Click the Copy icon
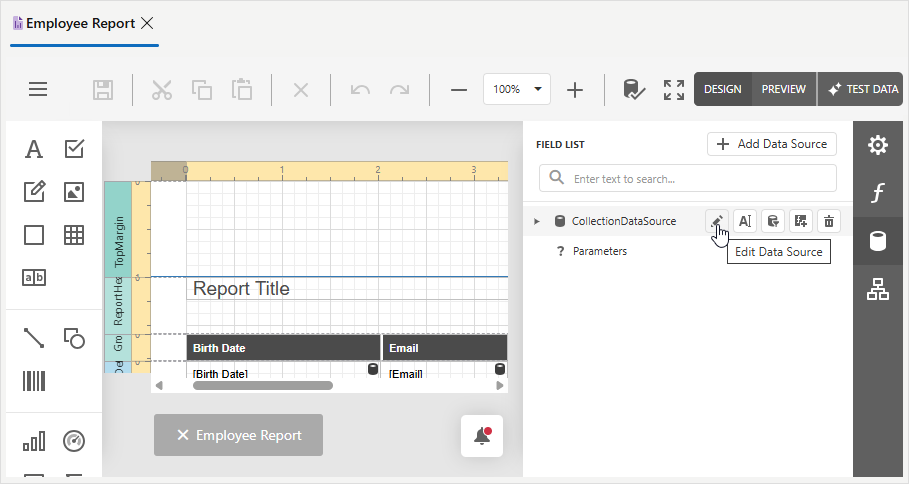This screenshot has height=484, width=909. pyautogui.click(x=202, y=90)
